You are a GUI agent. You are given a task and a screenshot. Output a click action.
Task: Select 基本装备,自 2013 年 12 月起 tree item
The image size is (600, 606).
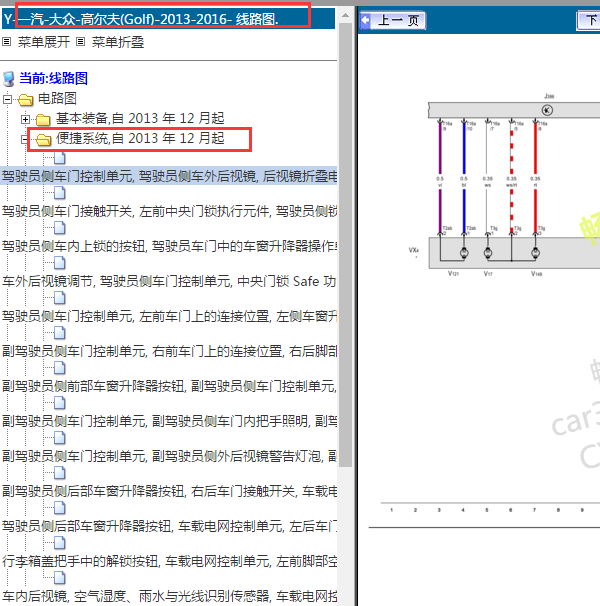click(x=140, y=118)
